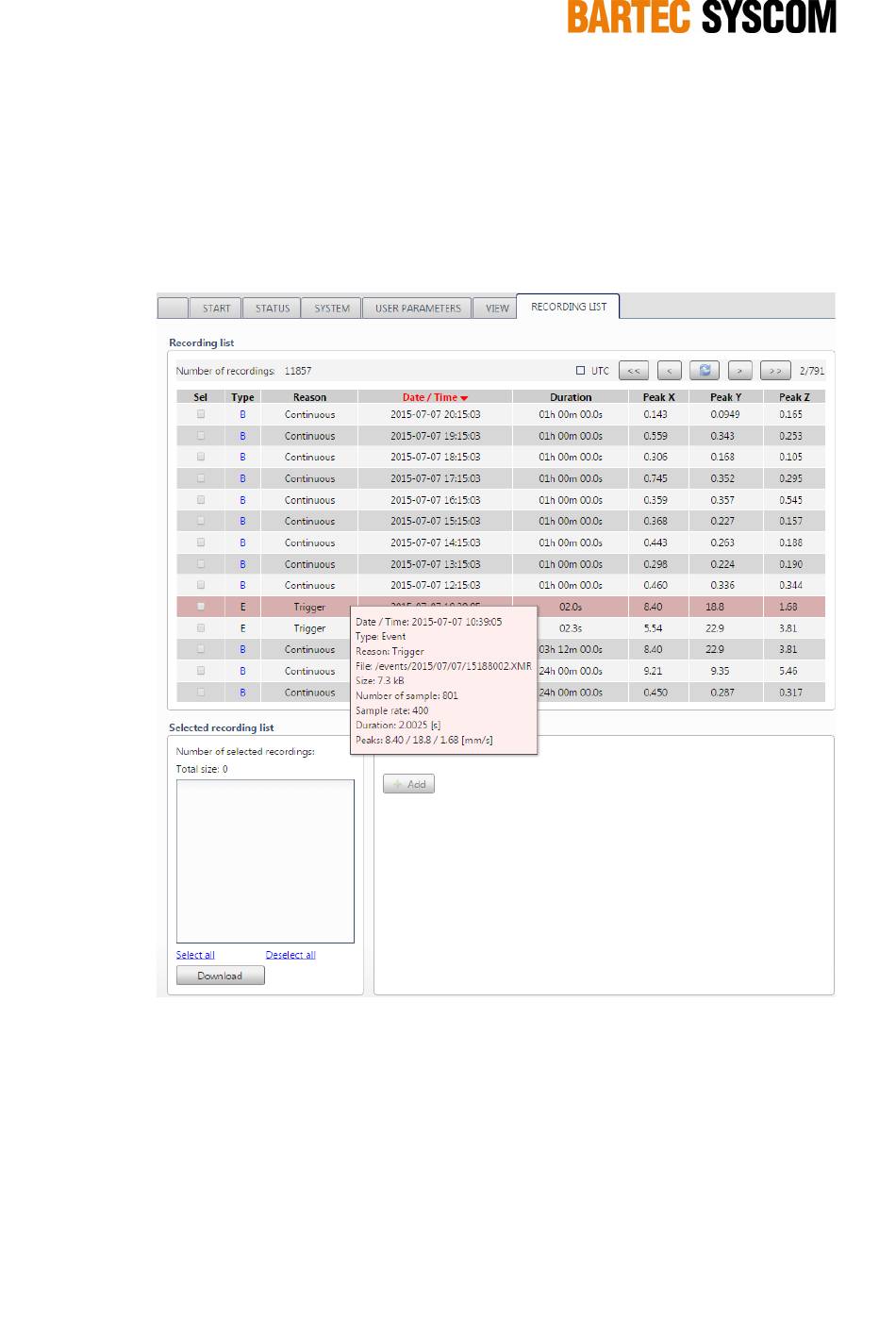Go to previous page with < button
Image resolution: width=896 pixels, height=1319 pixels.
click(670, 371)
